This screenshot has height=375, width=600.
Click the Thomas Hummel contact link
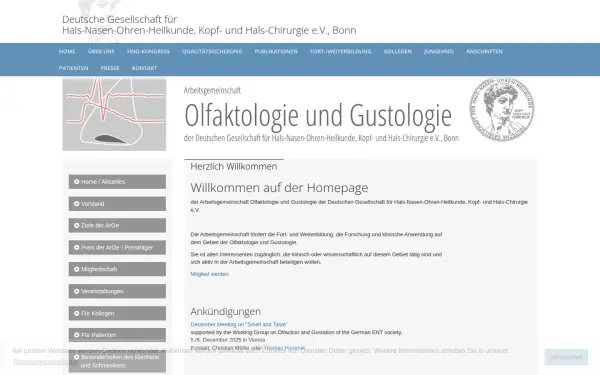click(x=284, y=348)
